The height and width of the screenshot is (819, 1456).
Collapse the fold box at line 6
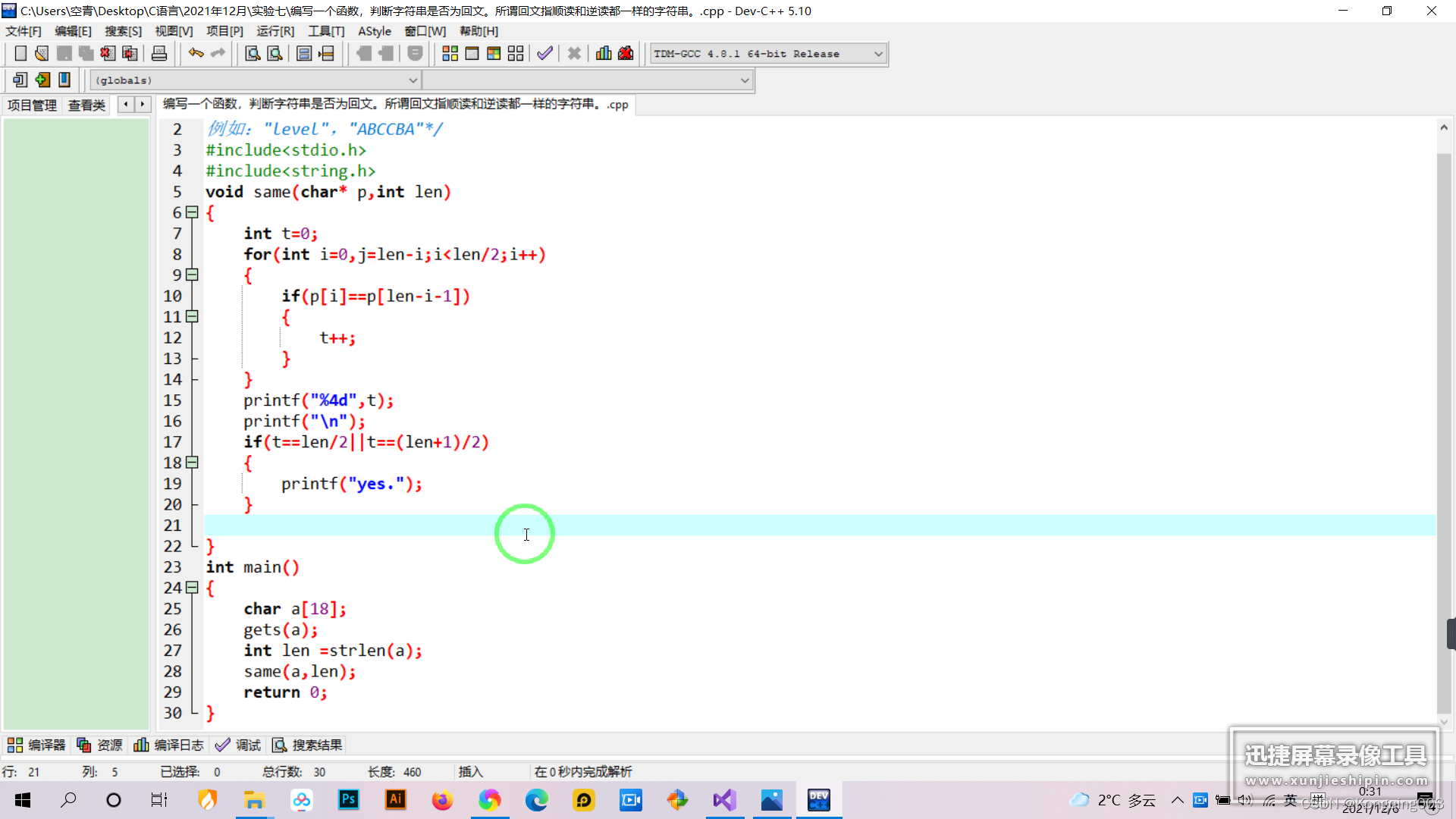point(193,212)
